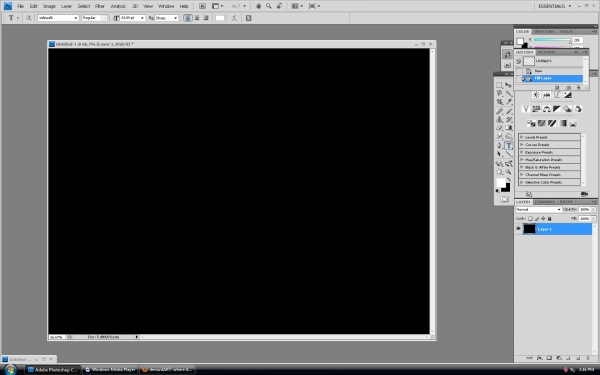Image resolution: width=600 pixels, height=375 pixels.
Task: Switch to the Swatches tab
Action: (x=544, y=31)
